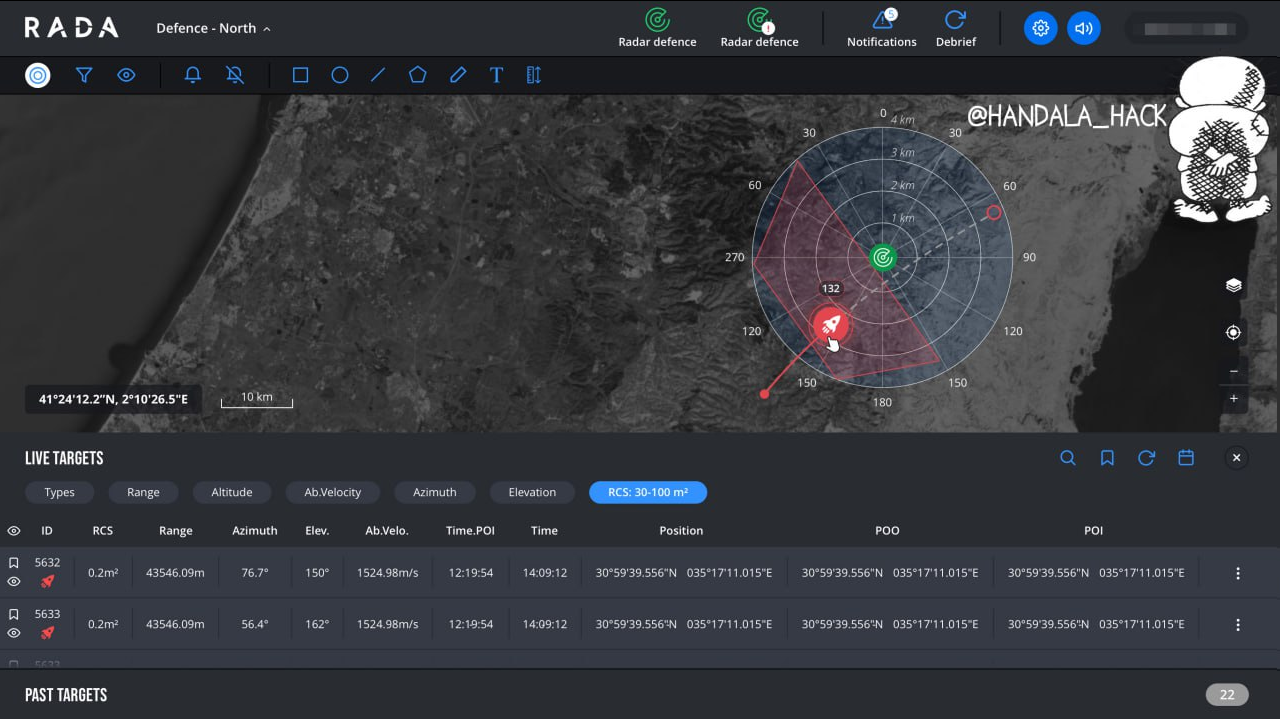
Task: Expand the Defence - North dropdown
Action: 213,28
